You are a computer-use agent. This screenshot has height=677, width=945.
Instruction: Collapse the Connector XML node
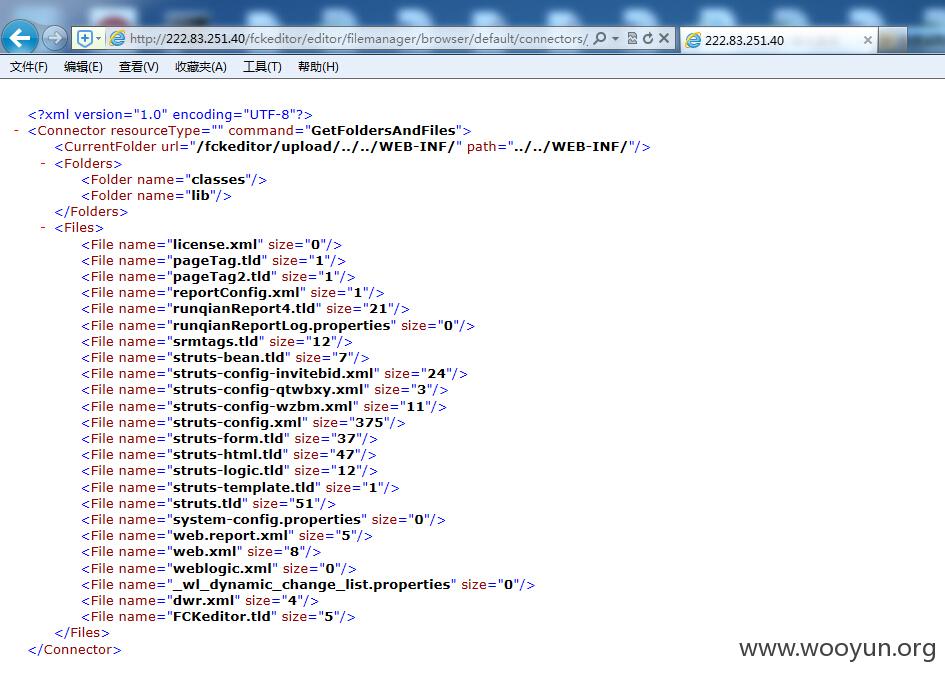point(16,131)
